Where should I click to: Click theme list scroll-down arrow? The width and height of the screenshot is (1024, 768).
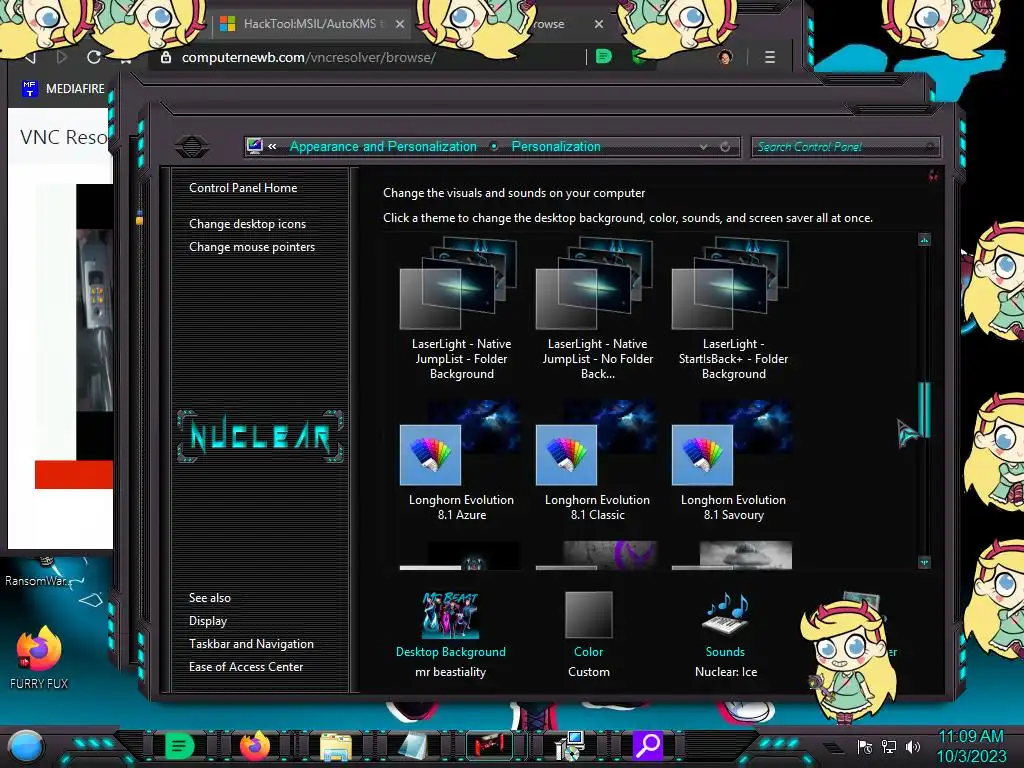point(924,562)
